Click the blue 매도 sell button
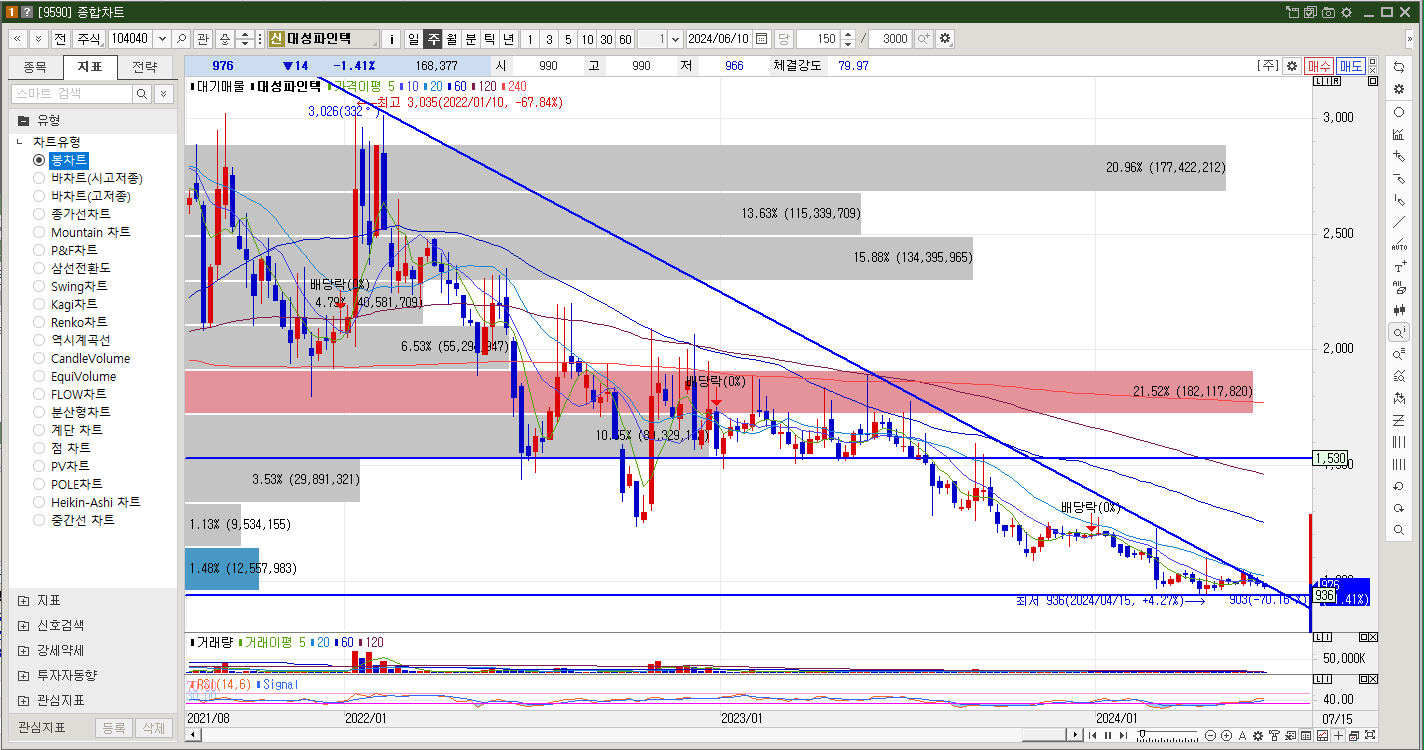The height and width of the screenshot is (750, 1424). pyautogui.click(x=1350, y=65)
